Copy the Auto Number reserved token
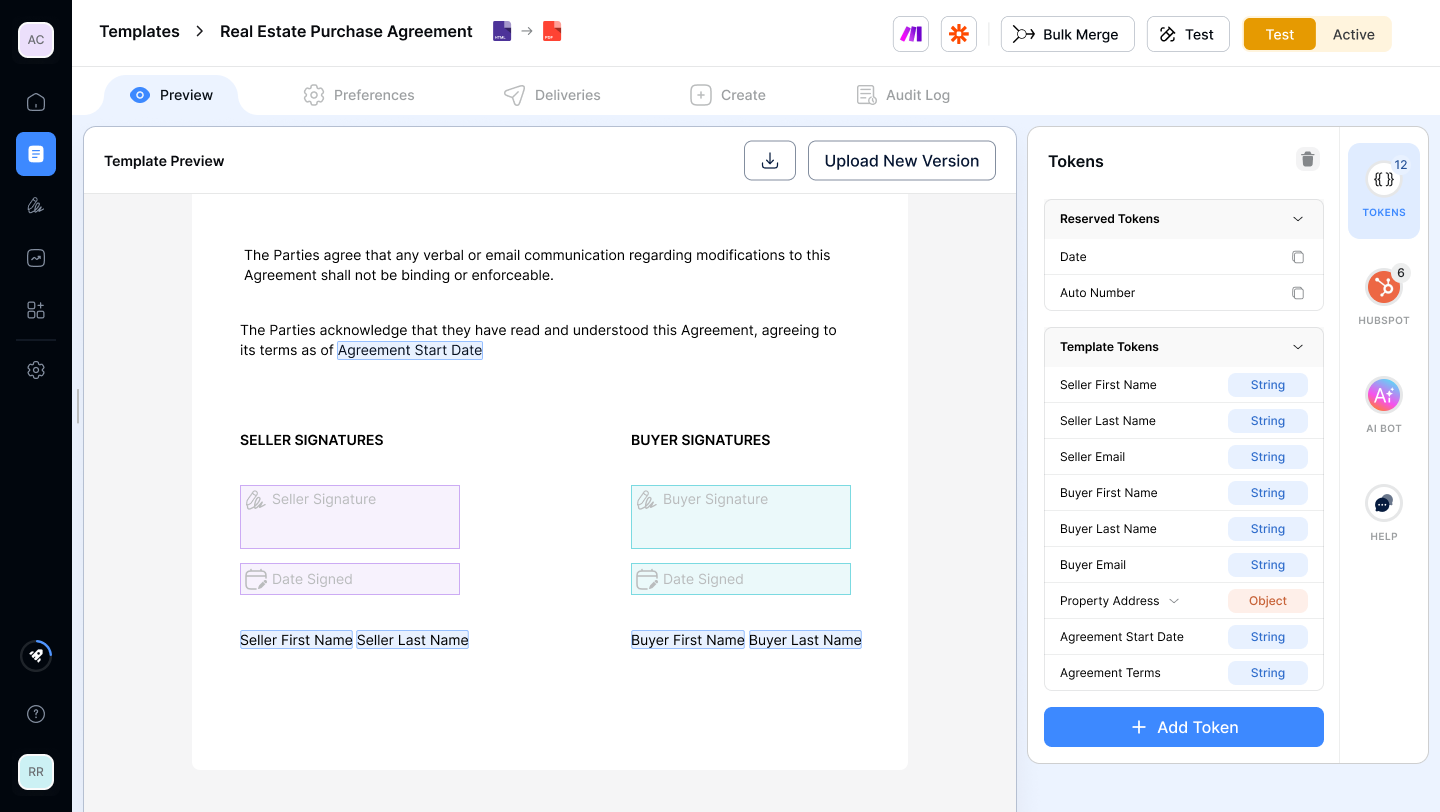Screen dimensions: 1440x812 click(1297, 292)
